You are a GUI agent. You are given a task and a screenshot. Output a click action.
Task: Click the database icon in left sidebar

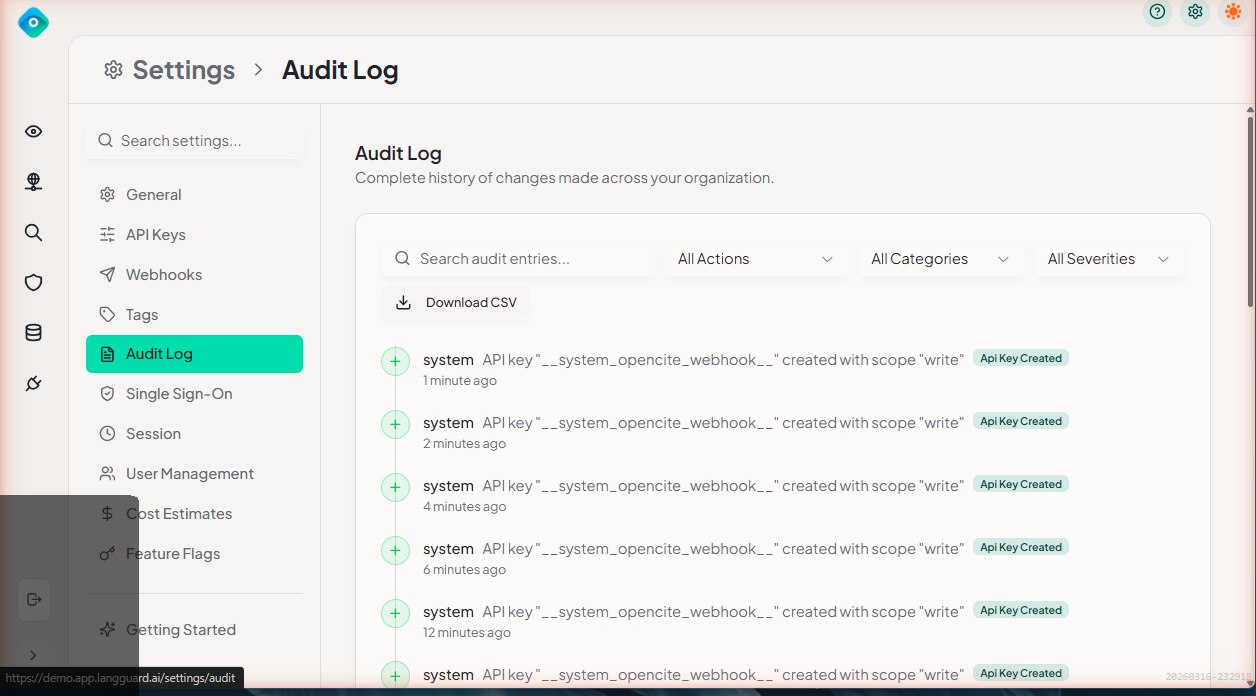(34, 333)
